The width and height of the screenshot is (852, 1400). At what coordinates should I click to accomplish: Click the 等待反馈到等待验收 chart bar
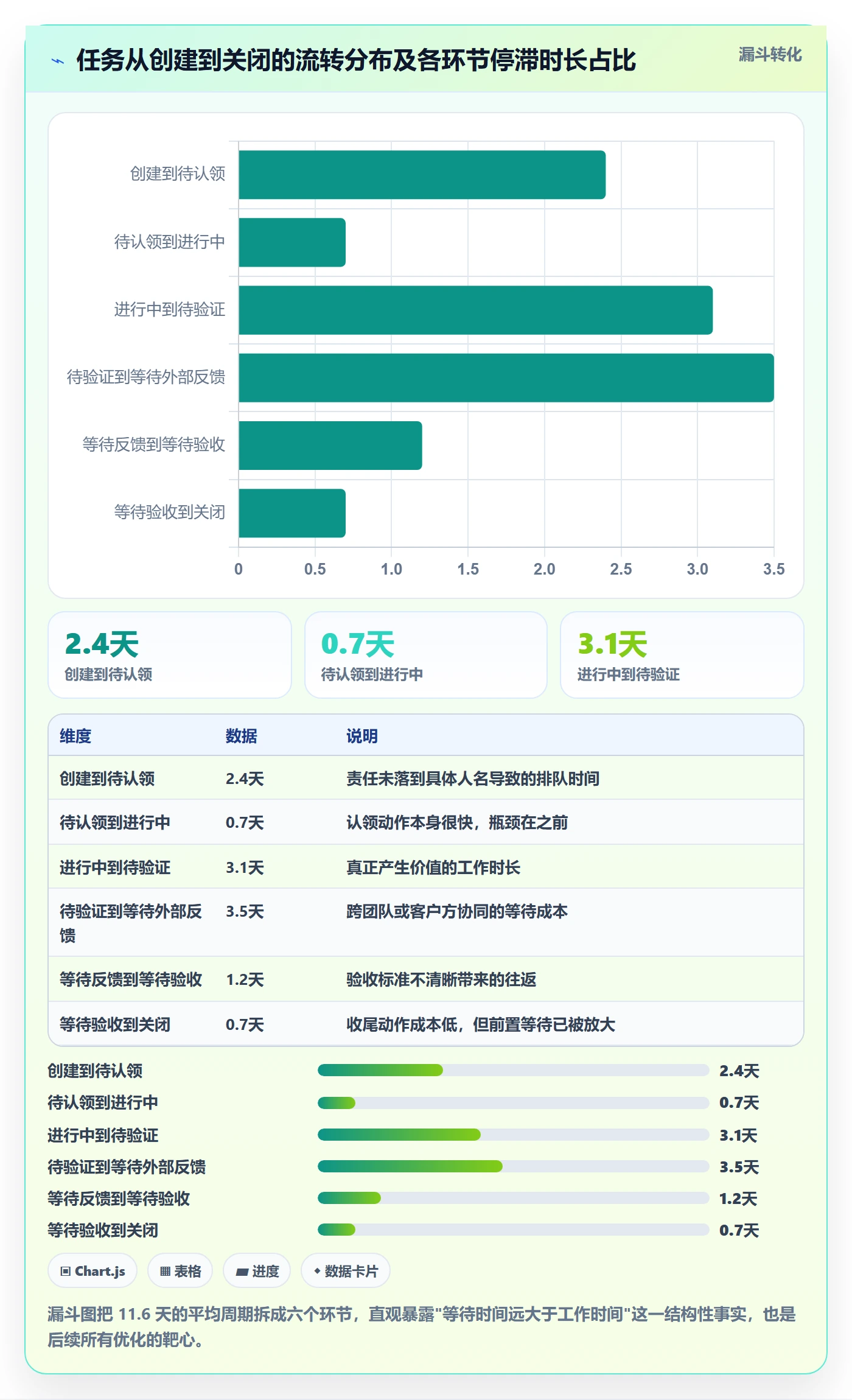330,445
